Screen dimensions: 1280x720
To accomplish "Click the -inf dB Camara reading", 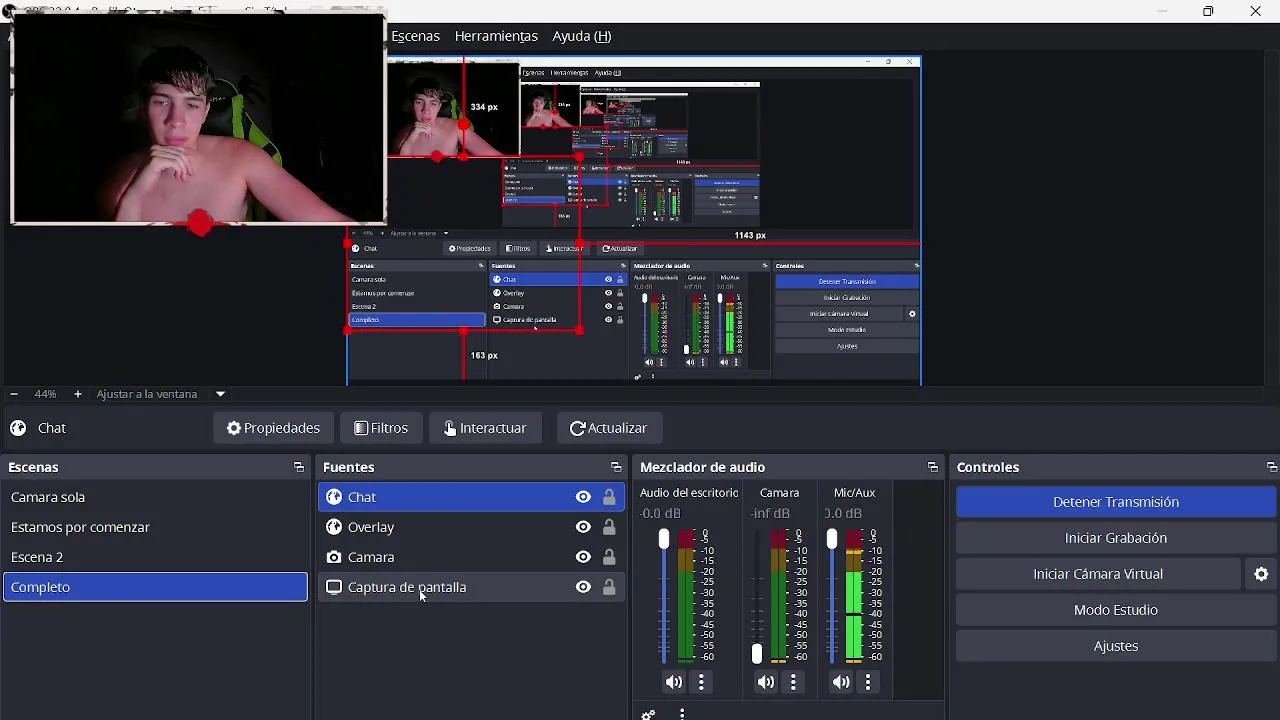I will click(772, 513).
